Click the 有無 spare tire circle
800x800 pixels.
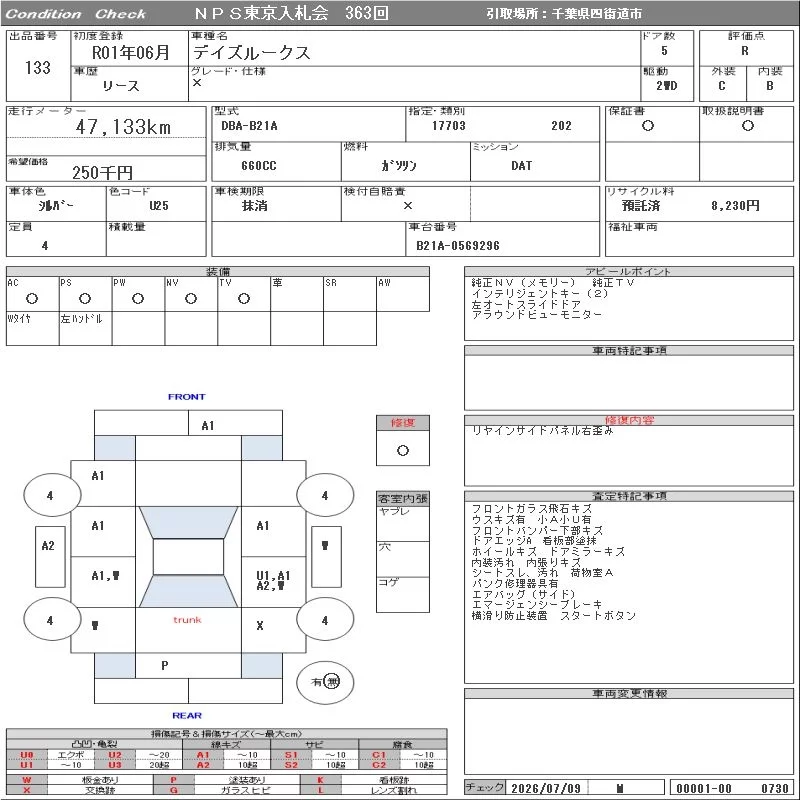click(x=325, y=682)
